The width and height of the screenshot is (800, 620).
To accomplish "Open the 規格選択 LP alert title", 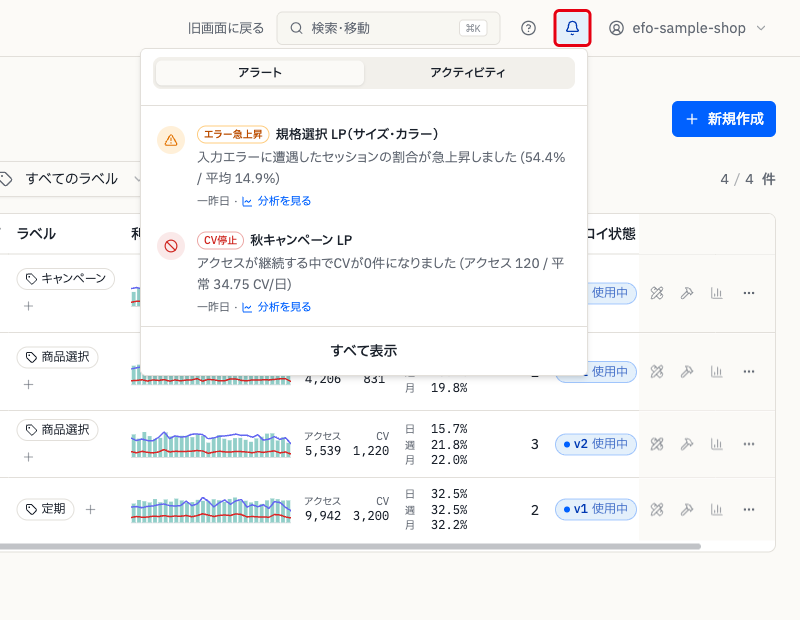I will pos(357,134).
